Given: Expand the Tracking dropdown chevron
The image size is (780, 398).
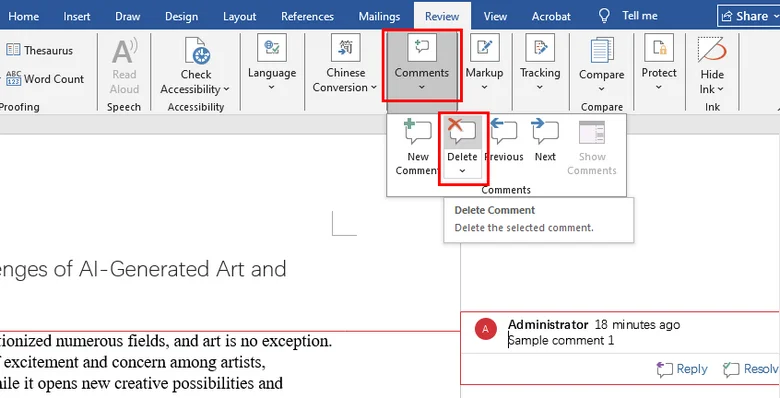Looking at the screenshot, I should coord(540,88).
